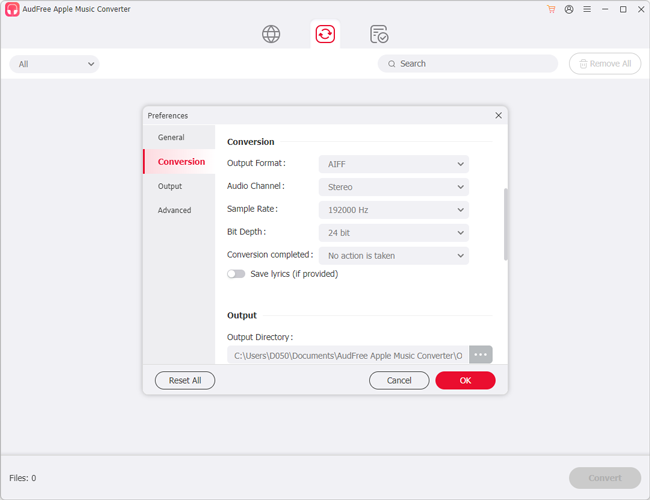The image size is (650, 500).
Task: Click the AudFree app logo
Action: tap(12, 9)
